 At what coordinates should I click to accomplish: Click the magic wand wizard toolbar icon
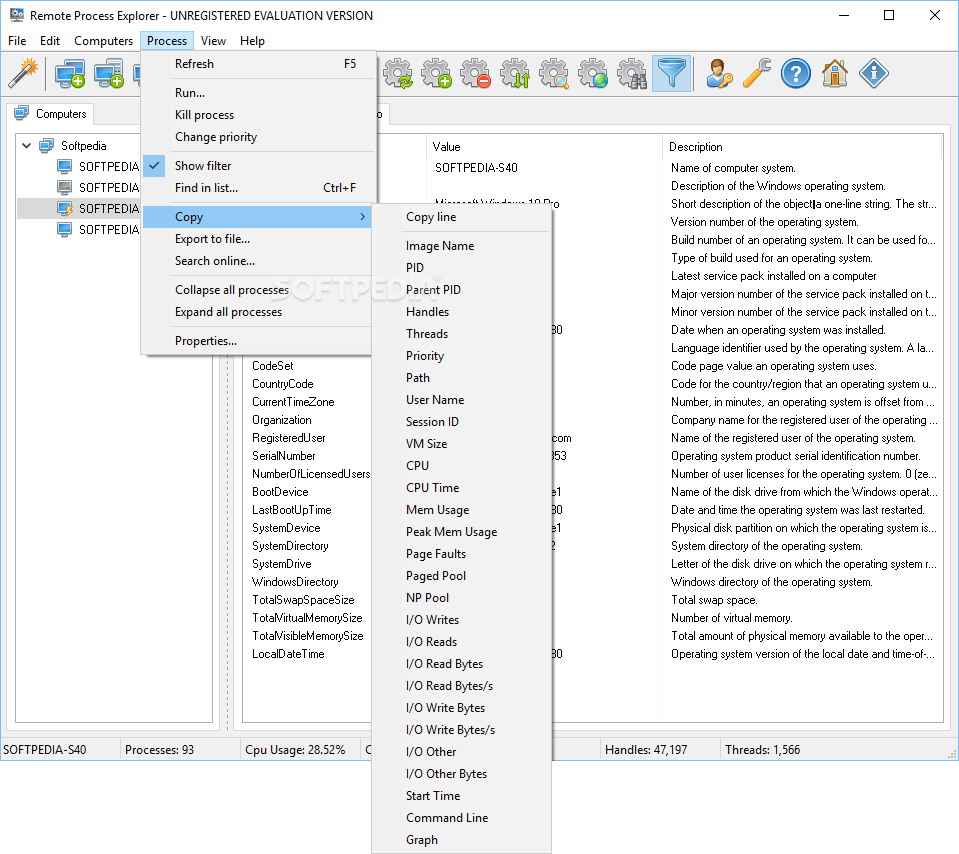click(x=23, y=73)
